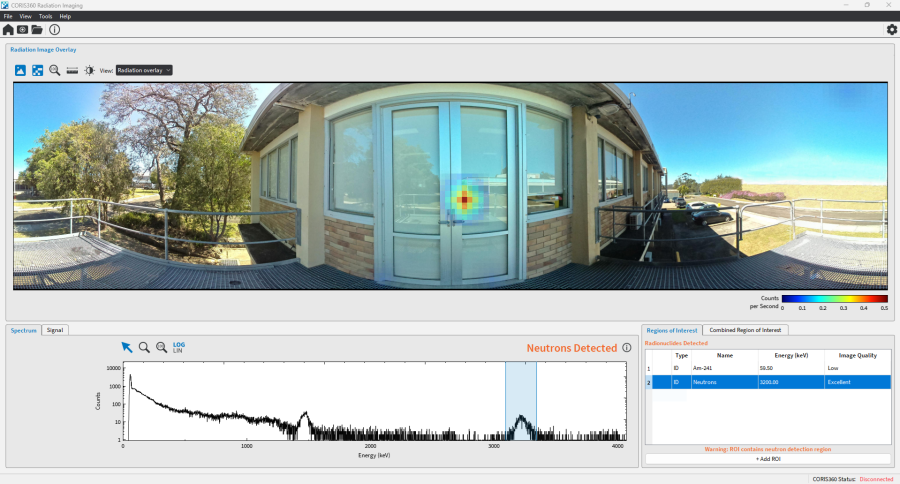Click the spectrum peak near 1460 keV
Viewport: 900px width, 484px height.
click(304, 423)
